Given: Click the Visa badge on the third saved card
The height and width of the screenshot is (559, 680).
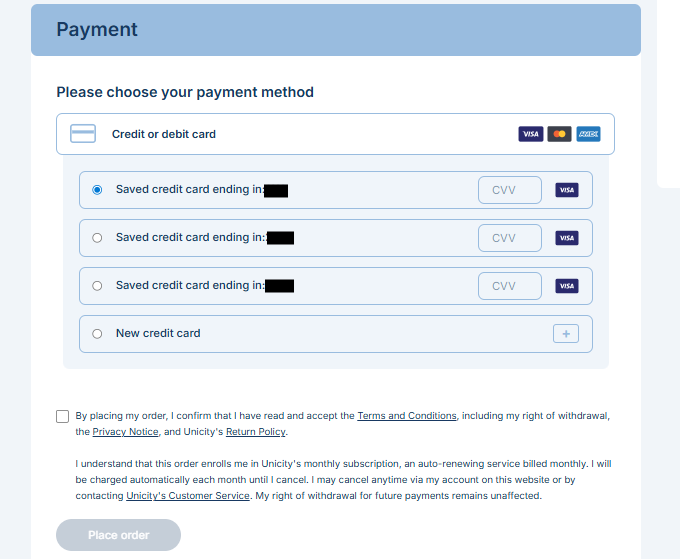Looking at the screenshot, I should click(x=567, y=286).
